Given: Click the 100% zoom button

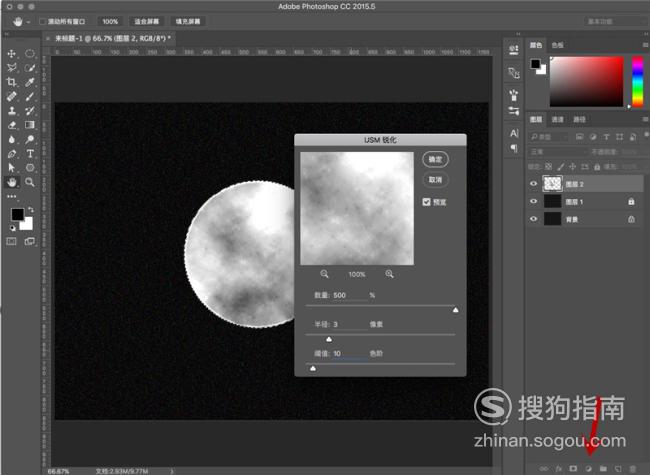Looking at the screenshot, I should (110, 22).
